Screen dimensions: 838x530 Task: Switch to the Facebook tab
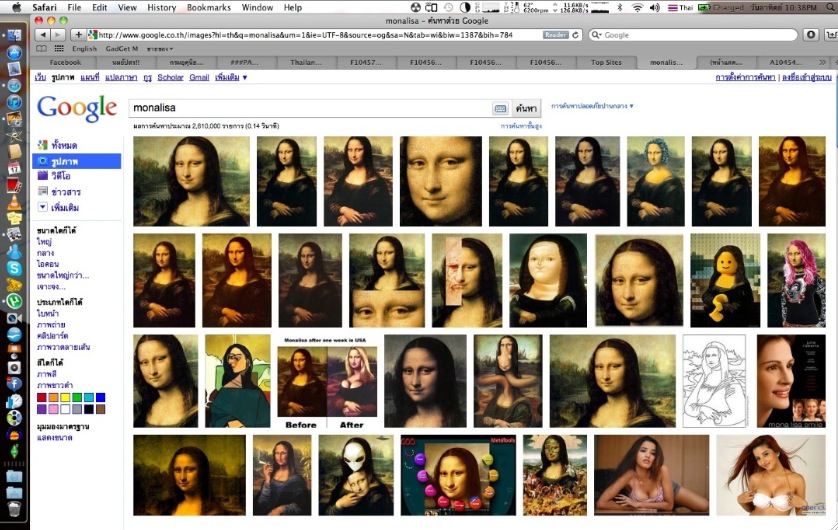[x=65, y=63]
